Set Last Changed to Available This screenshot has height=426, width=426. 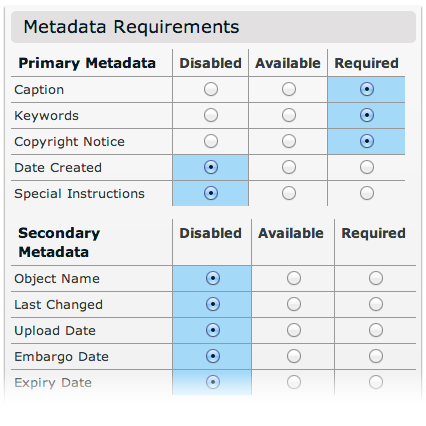tap(294, 304)
